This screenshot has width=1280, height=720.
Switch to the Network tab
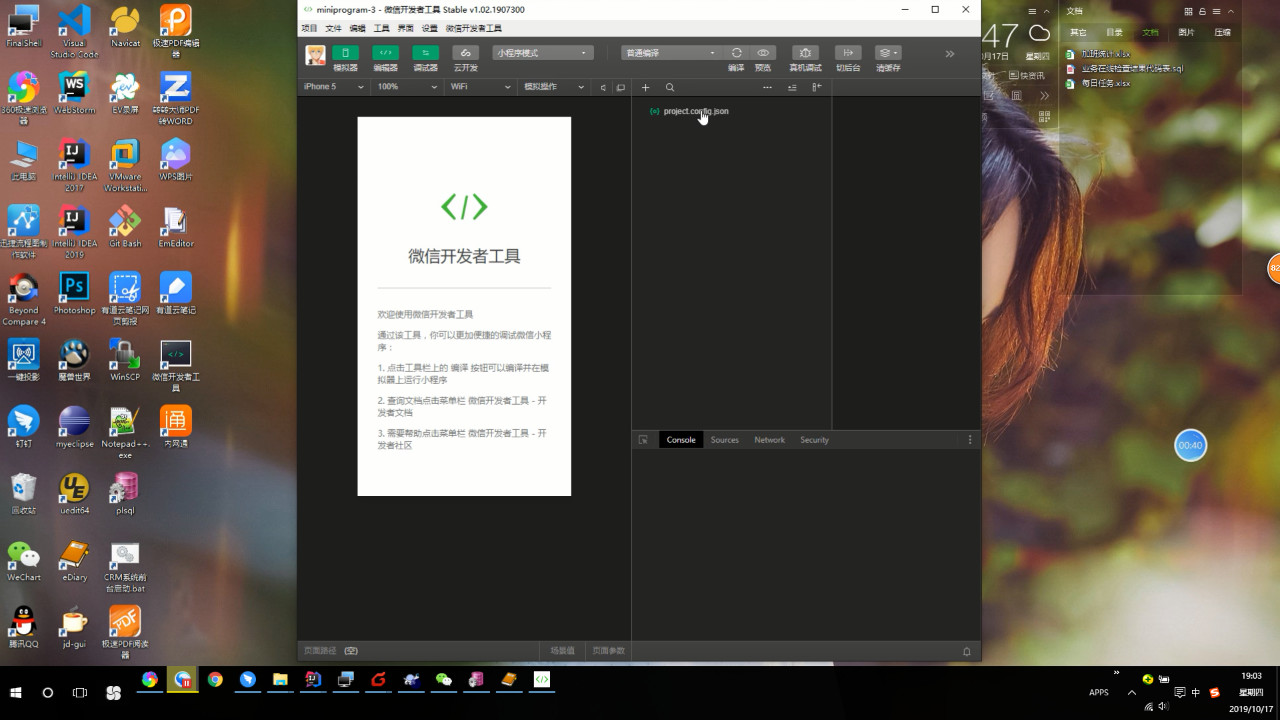click(x=770, y=440)
